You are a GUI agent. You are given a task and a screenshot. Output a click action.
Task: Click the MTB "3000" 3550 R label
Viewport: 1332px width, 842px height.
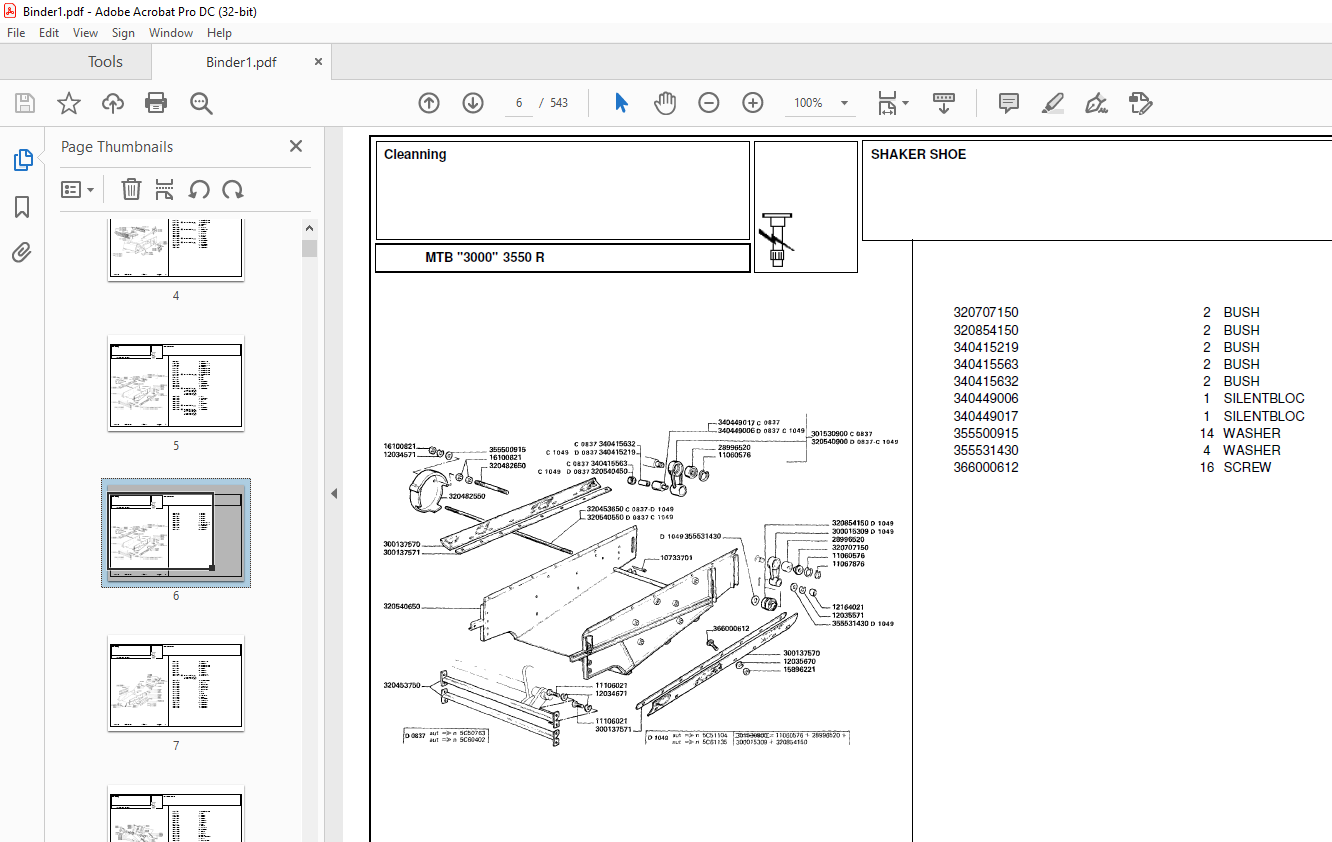485,257
